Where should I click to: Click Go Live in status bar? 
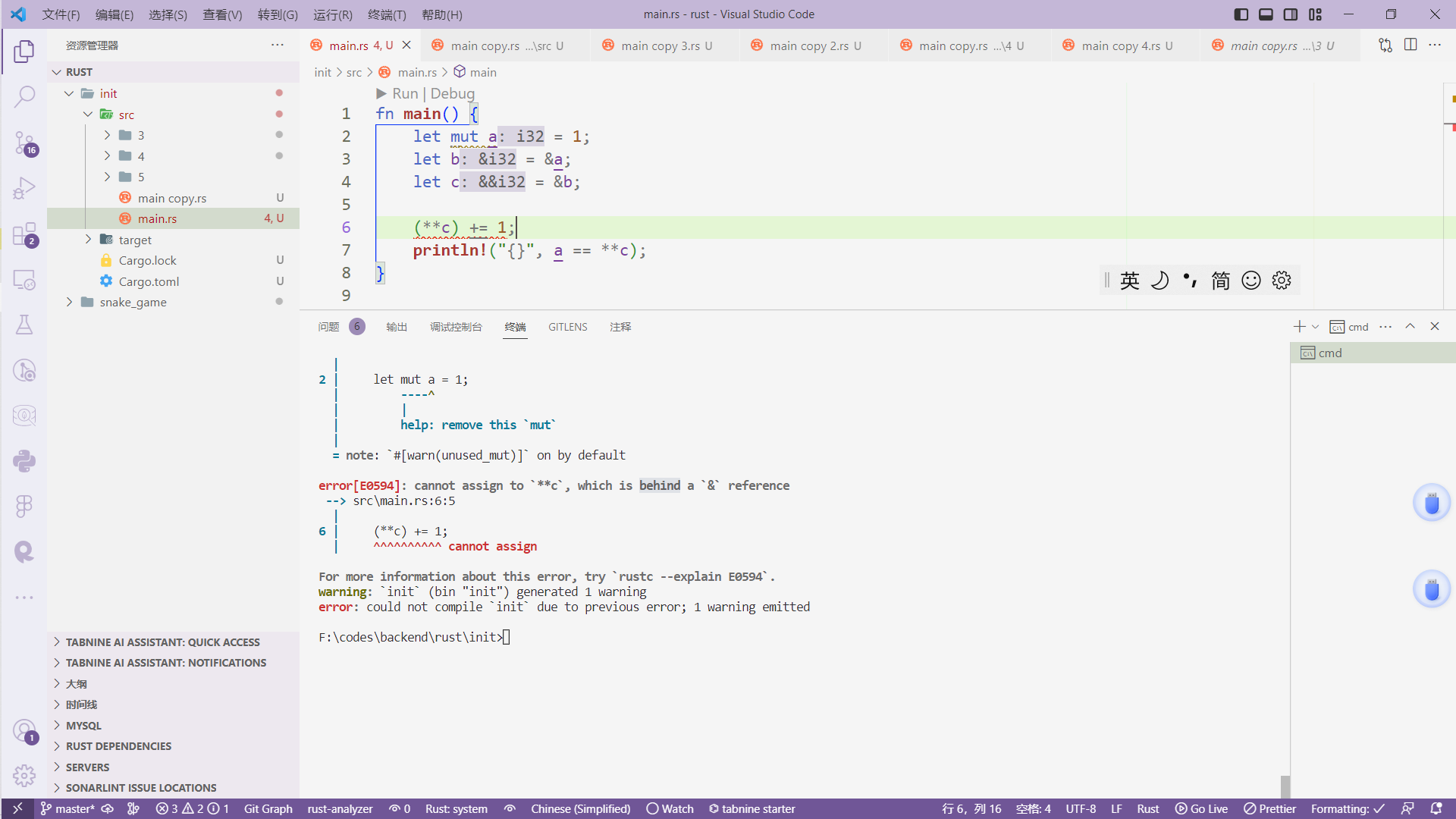(1202, 808)
